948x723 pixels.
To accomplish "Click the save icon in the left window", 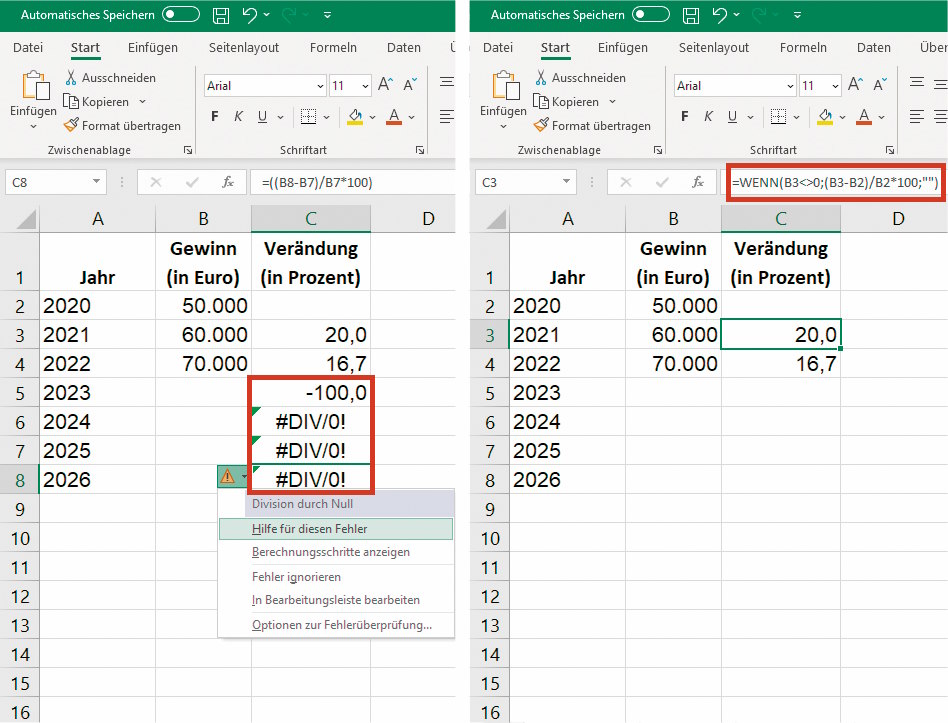I will (221, 16).
